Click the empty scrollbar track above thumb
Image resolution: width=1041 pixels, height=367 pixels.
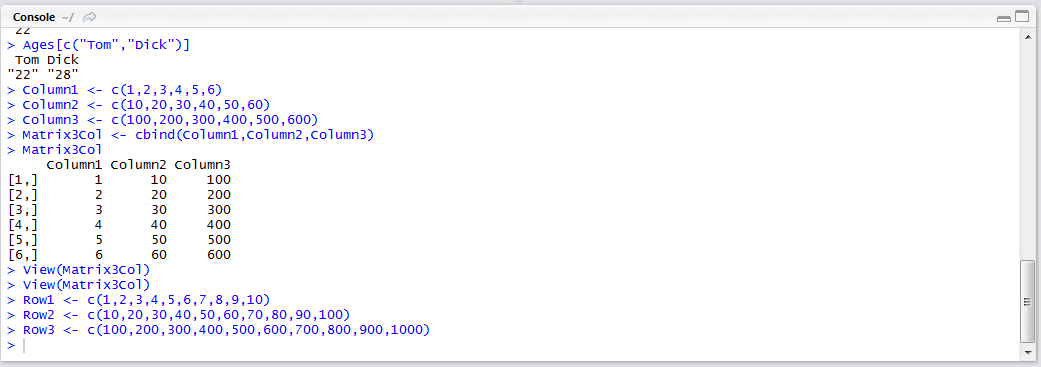pyautogui.click(x=1027, y=151)
